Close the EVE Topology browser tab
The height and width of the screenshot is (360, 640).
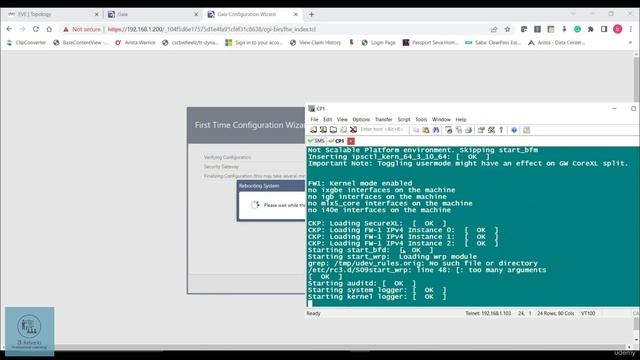(x=97, y=14)
